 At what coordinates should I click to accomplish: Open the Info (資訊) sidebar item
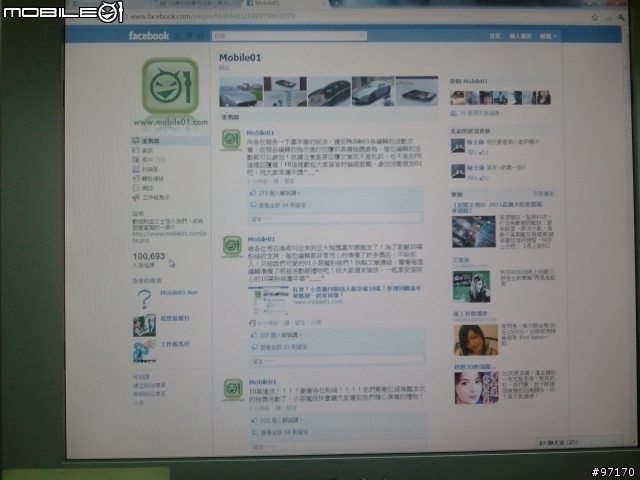(x=147, y=150)
